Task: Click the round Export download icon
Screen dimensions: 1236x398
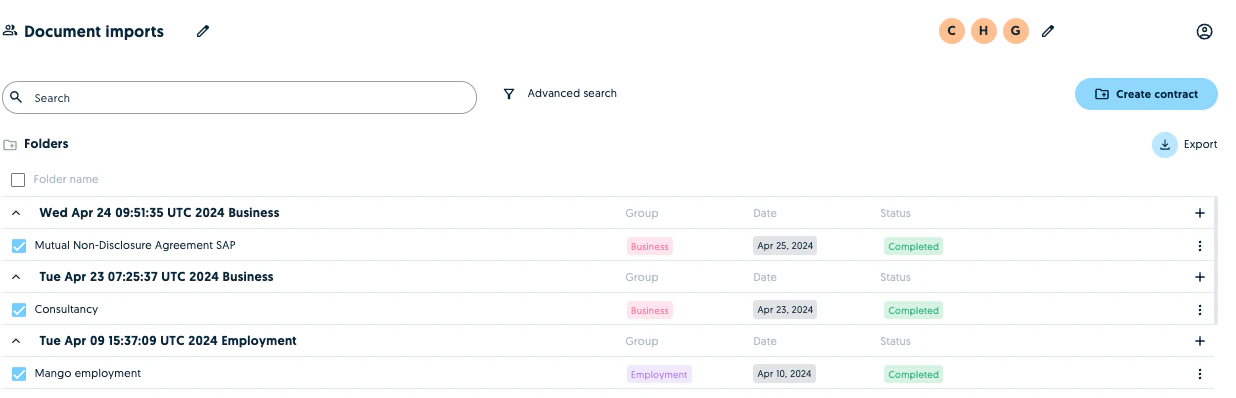Action: [x=1165, y=145]
